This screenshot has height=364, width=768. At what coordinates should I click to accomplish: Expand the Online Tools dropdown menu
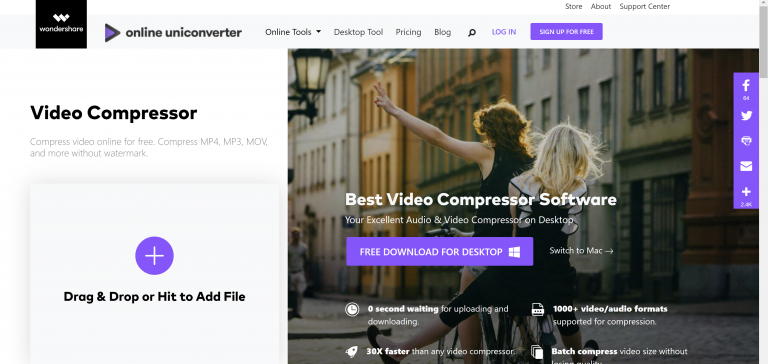(x=293, y=32)
